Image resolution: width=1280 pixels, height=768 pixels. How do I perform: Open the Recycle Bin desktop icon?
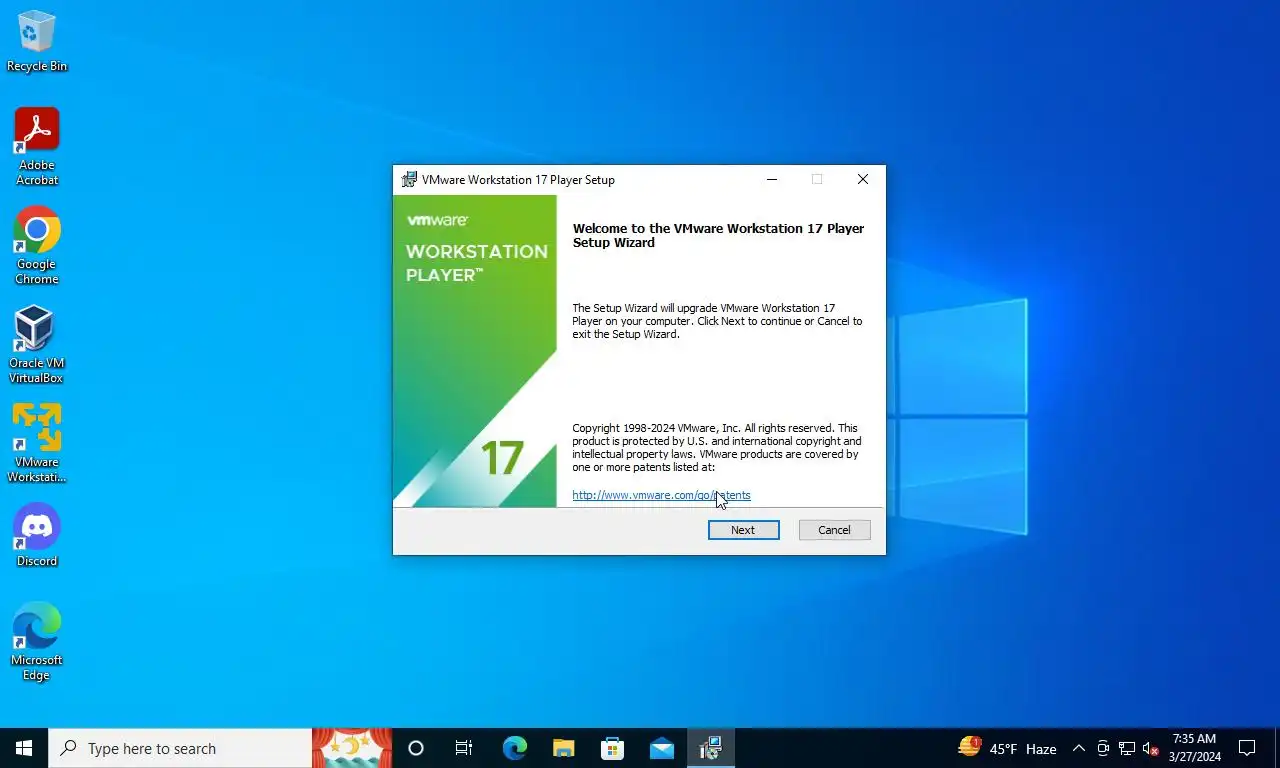click(x=37, y=41)
